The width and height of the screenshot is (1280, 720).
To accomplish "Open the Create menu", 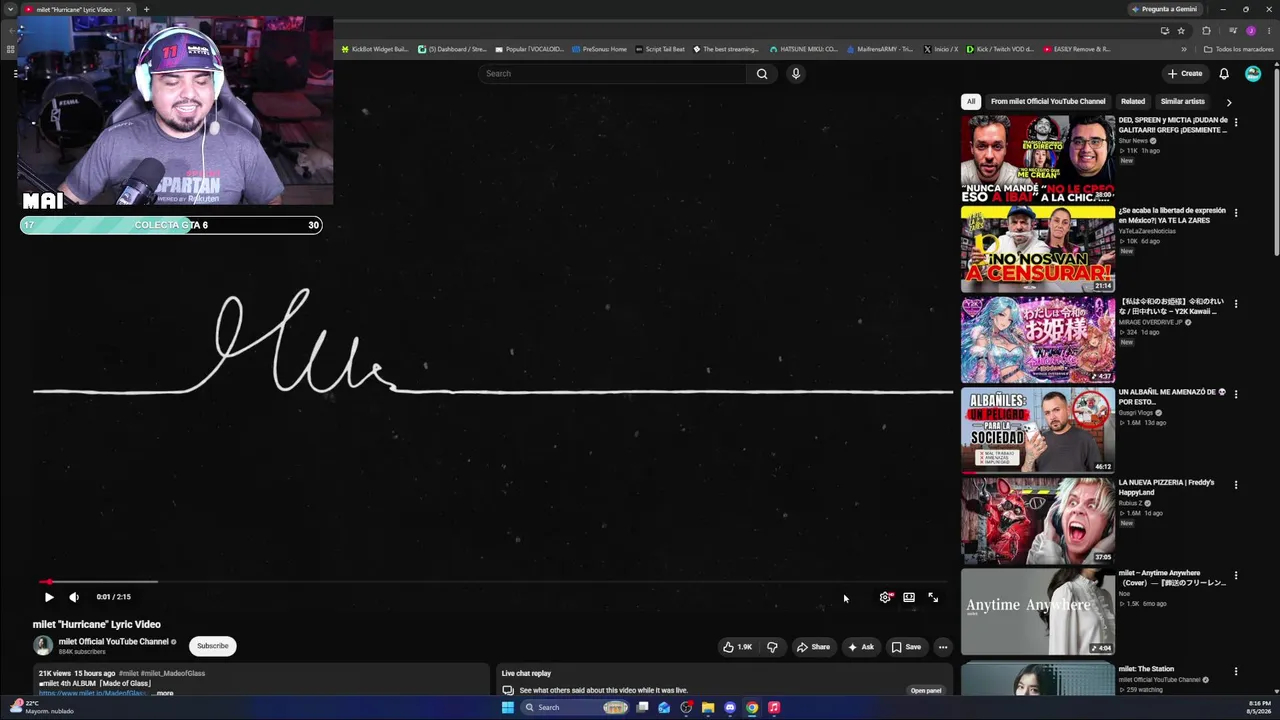I will [x=1185, y=73].
